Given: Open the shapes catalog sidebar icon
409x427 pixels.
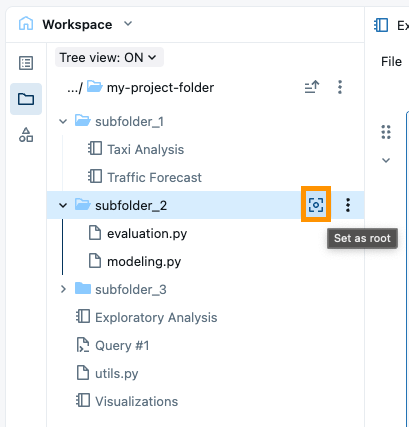Looking at the screenshot, I should [26, 135].
